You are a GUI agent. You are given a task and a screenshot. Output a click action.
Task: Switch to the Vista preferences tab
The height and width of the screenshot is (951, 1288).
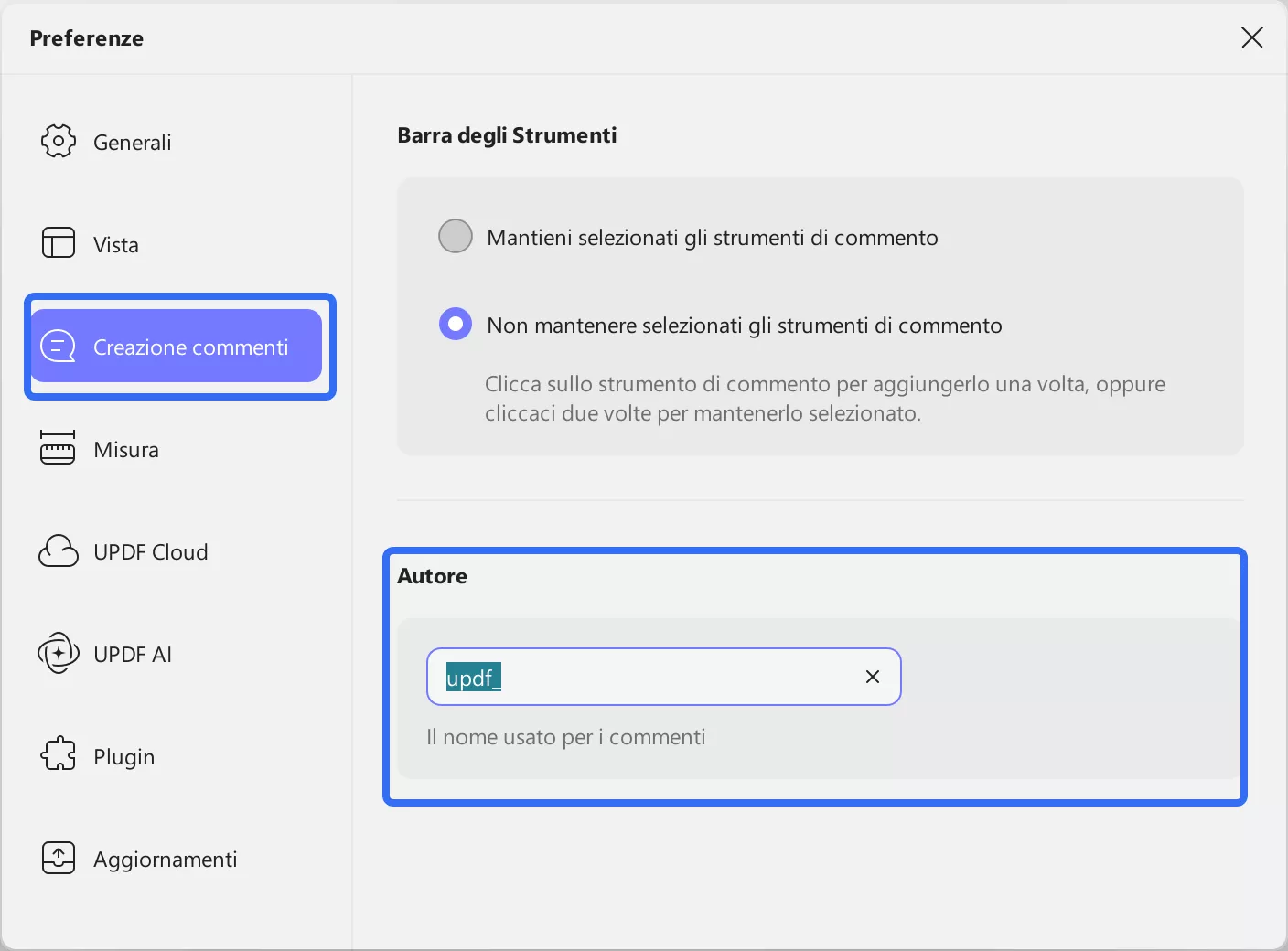pyautogui.click(x=116, y=245)
